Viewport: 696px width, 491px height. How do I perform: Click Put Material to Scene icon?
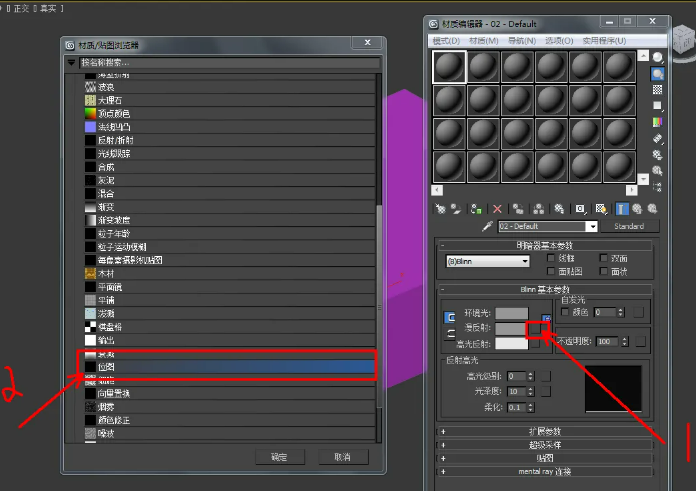(455, 209)
